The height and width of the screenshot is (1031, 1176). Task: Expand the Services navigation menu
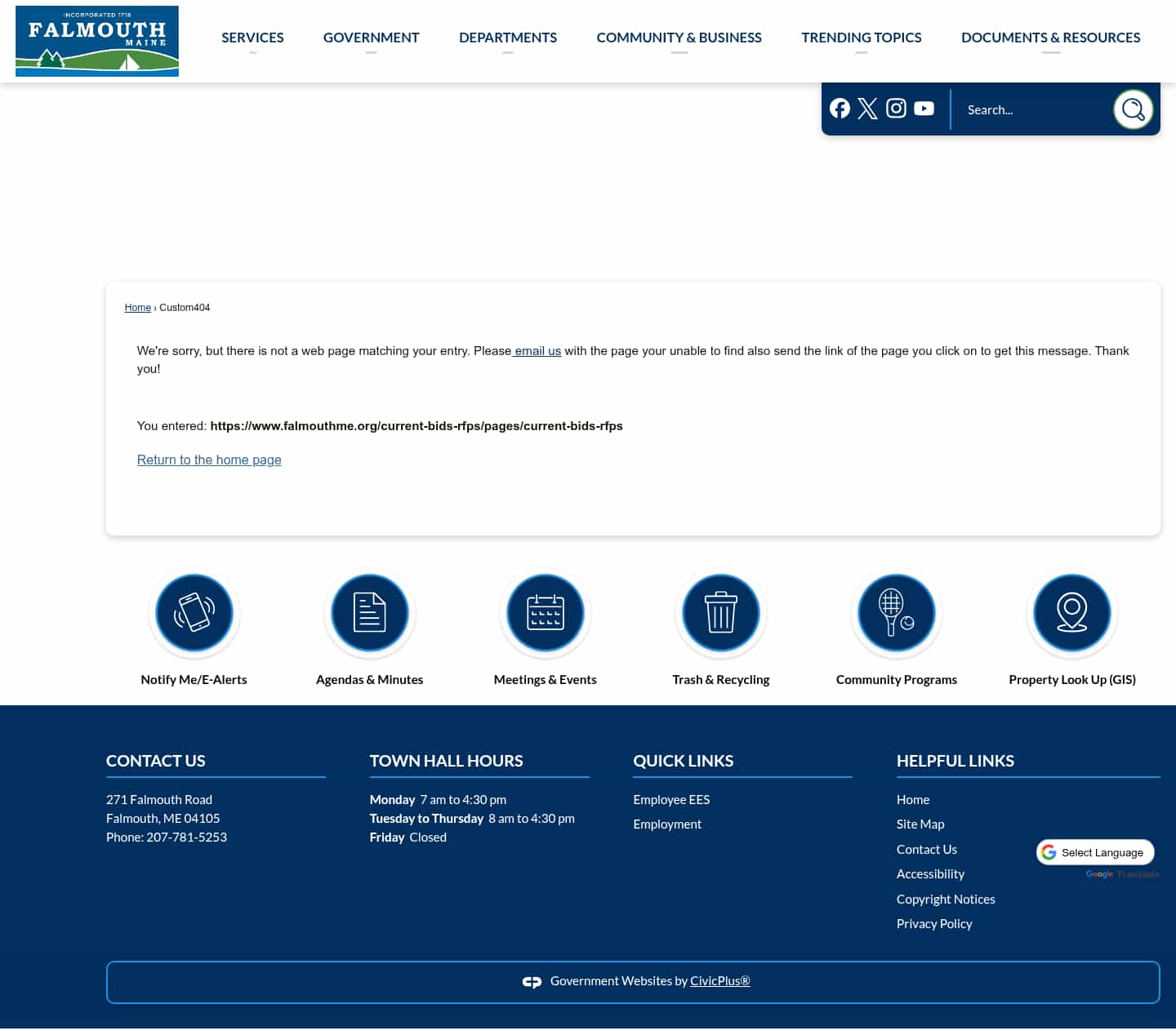click(x=252, y=38)
